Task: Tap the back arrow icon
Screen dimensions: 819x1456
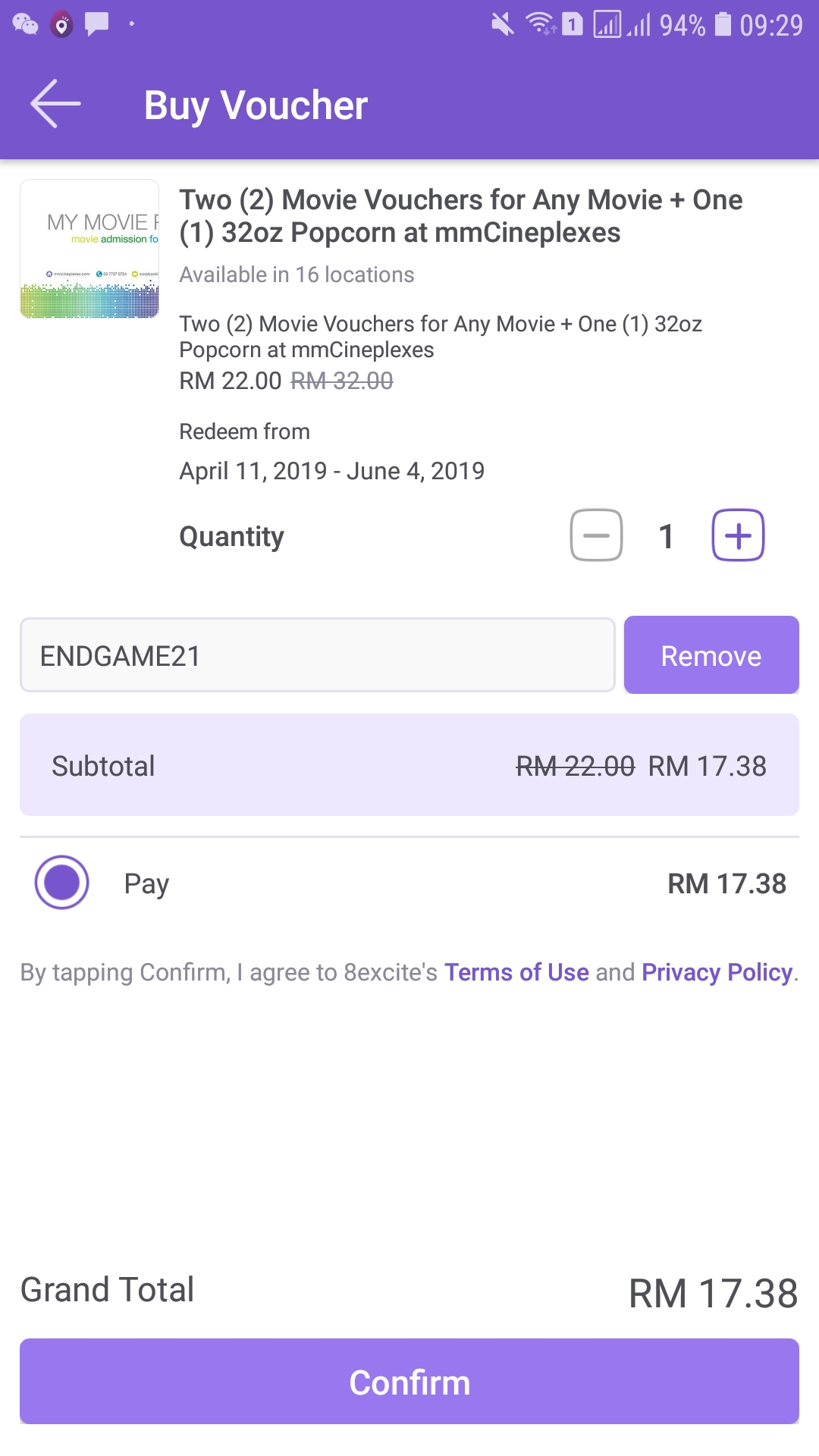Action: (55, 104)
